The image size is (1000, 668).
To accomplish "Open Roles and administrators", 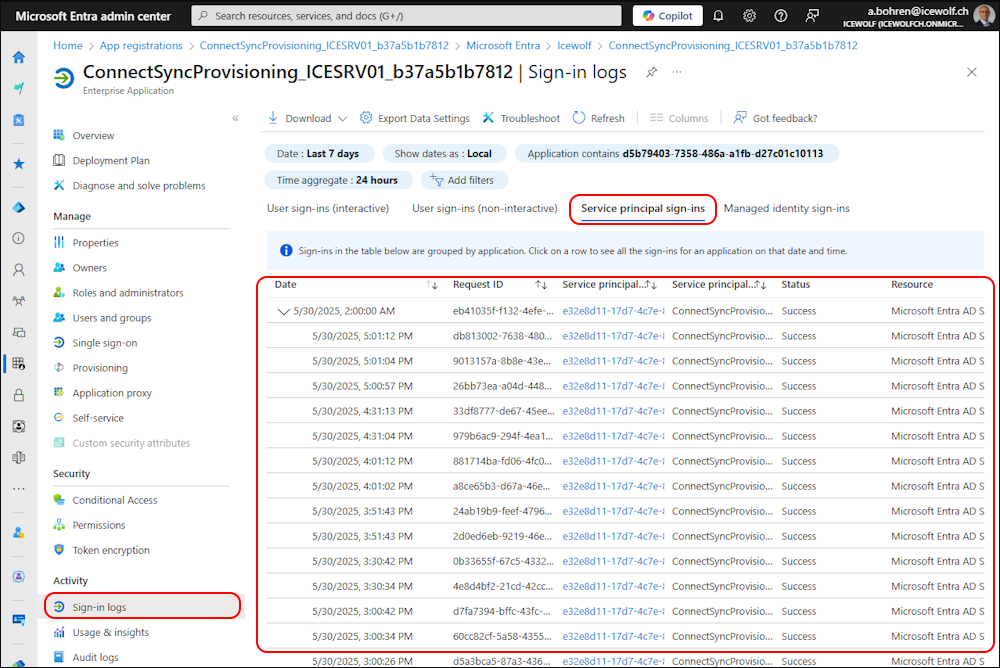I will pos(128,293).
